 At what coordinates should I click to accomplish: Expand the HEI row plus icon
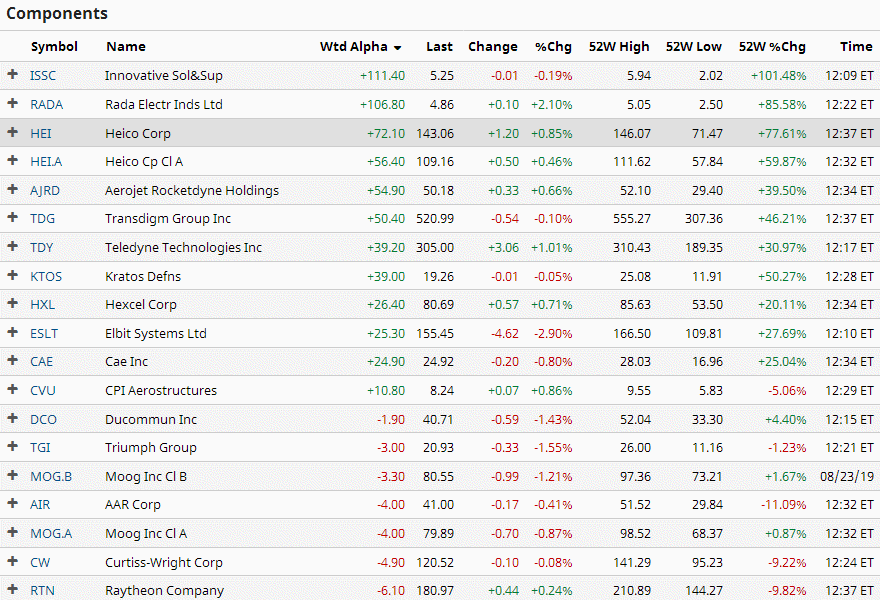[x=12, y=132]
